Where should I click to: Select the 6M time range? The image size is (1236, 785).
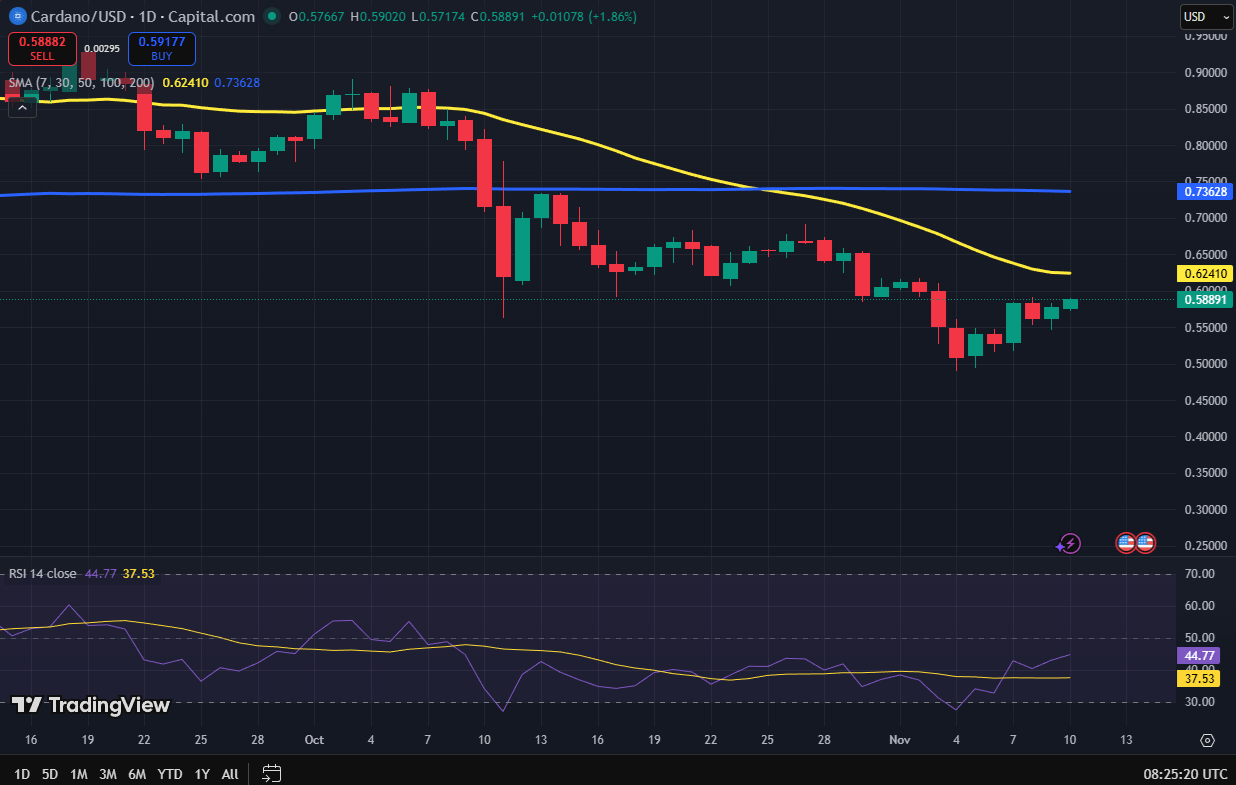[x=138, y=773]
